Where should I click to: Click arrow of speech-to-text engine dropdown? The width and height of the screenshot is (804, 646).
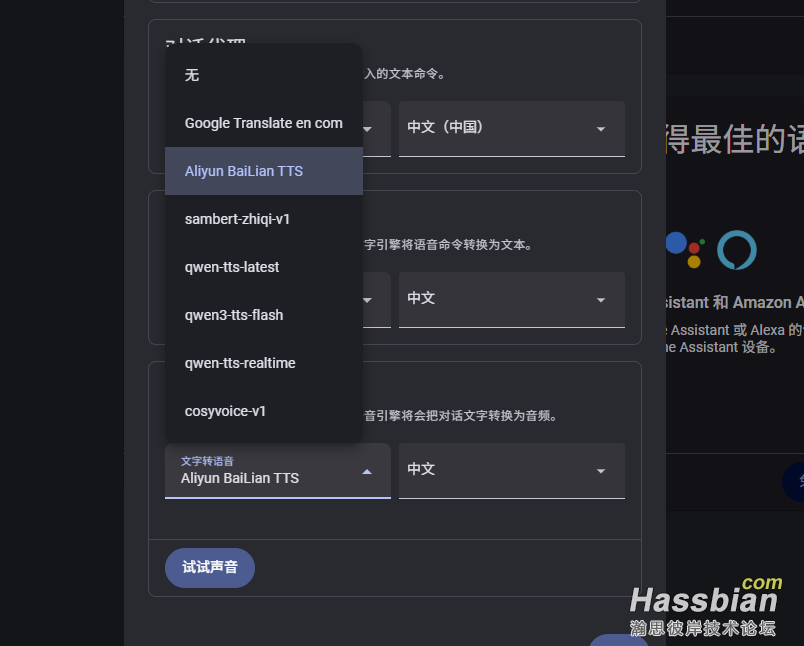point(368,300)
